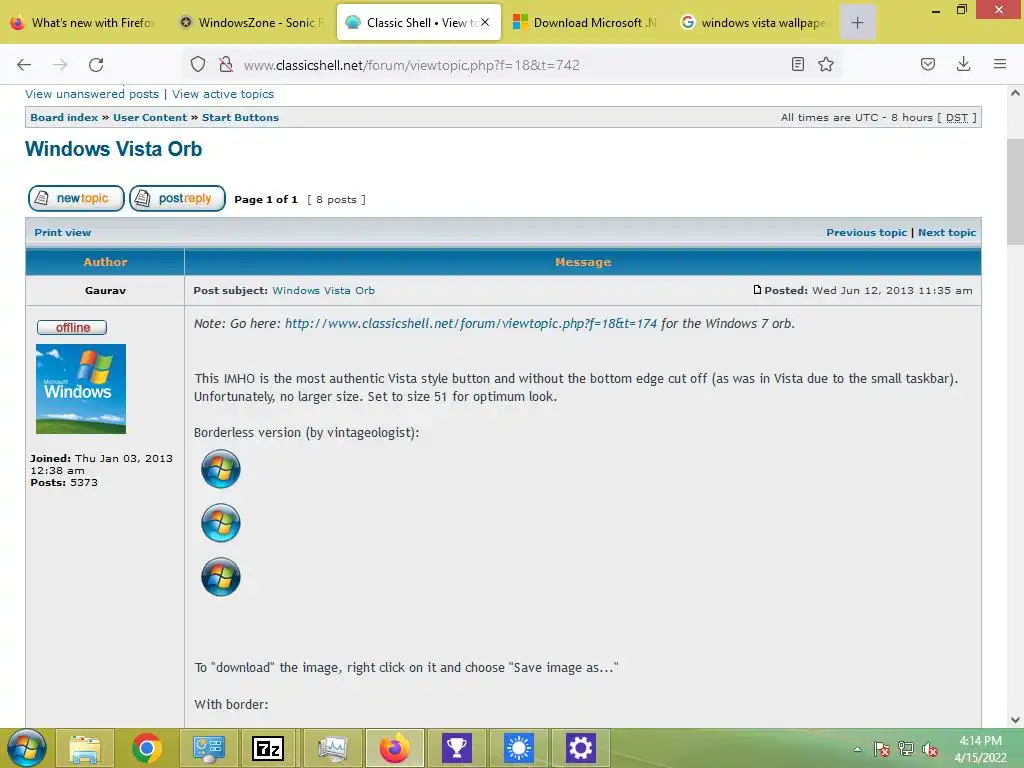
Task: Click Gaurav's Windows XP avatar
Action: coord(81,389)
